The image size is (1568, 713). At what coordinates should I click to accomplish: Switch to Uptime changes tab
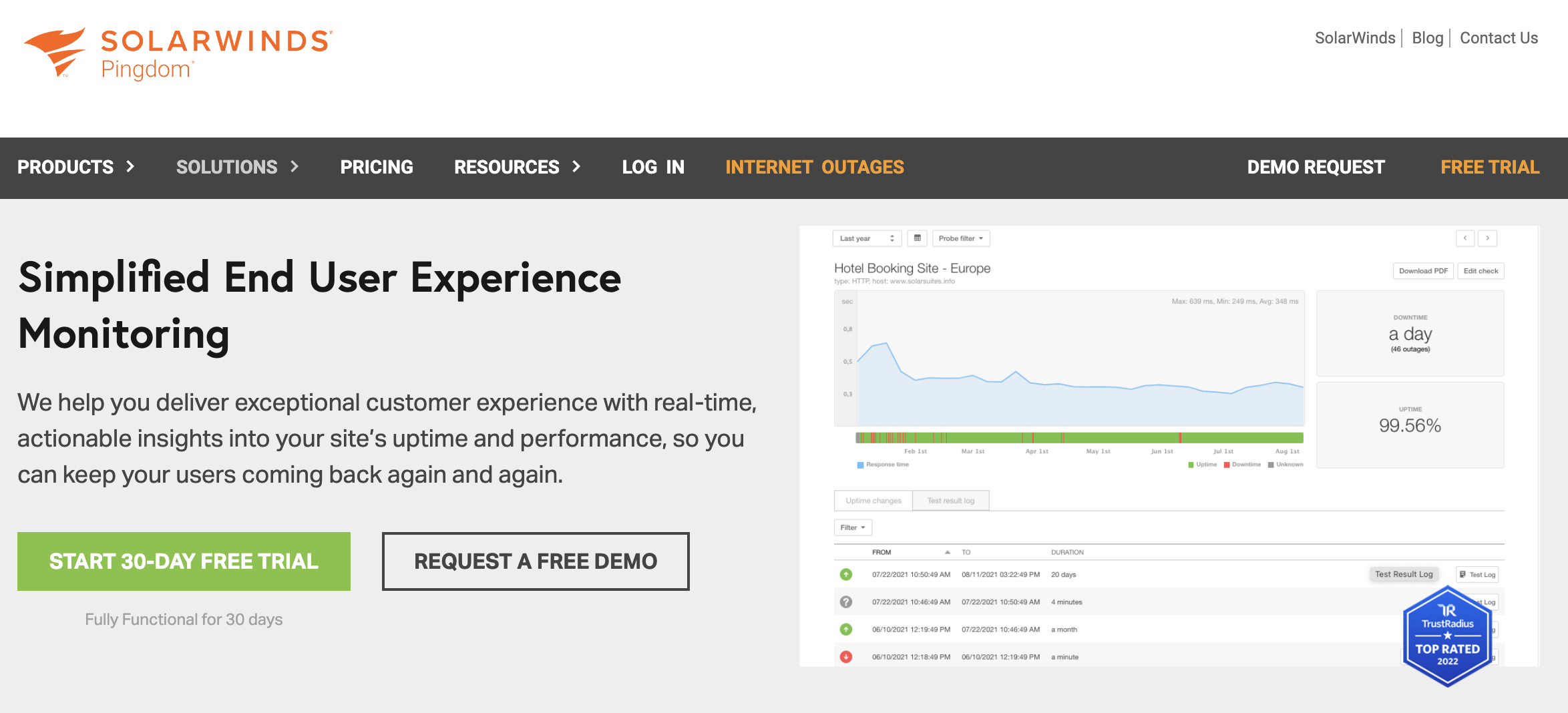point(873,501)
